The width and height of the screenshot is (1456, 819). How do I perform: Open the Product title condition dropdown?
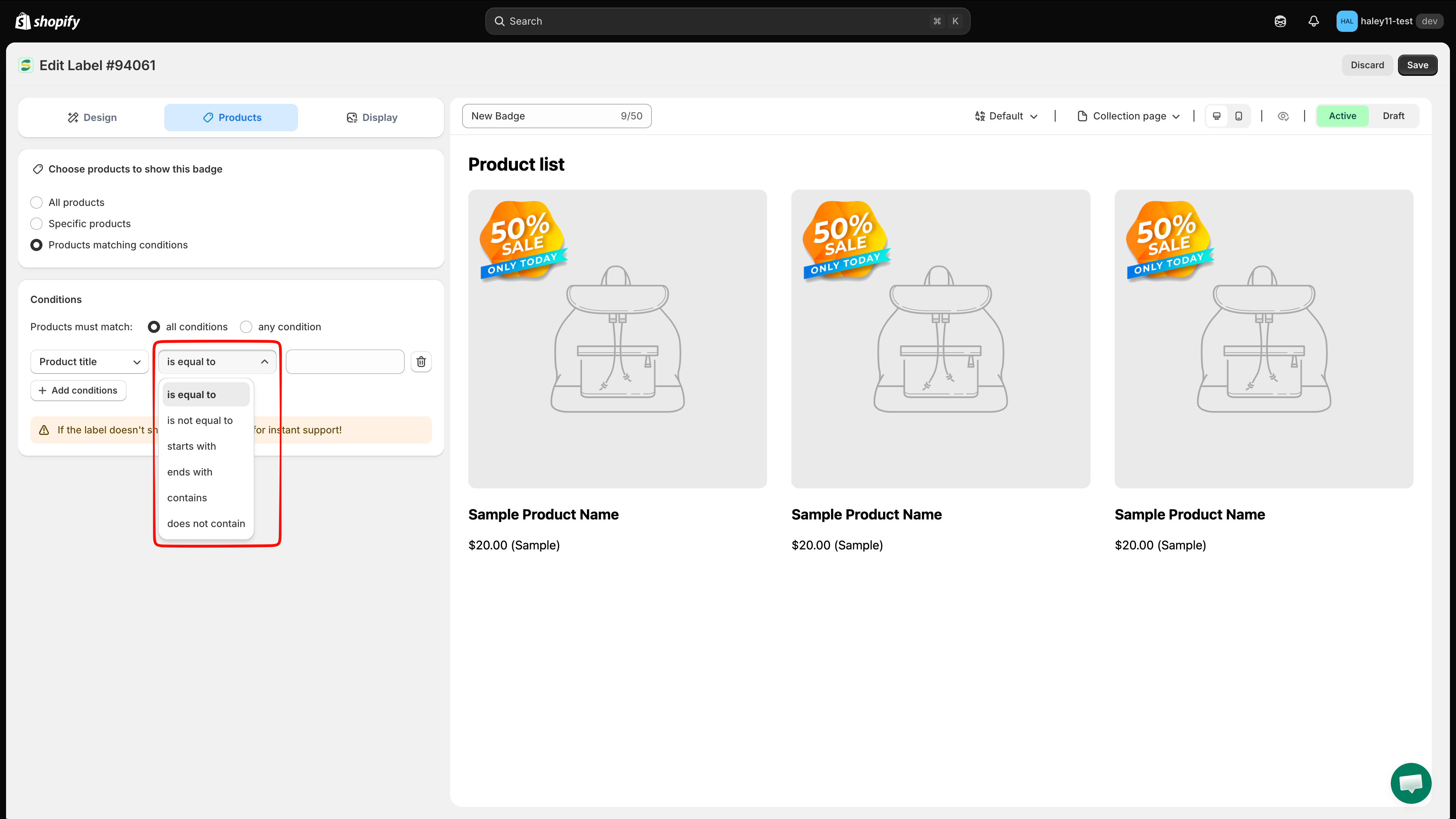(89, 362)
